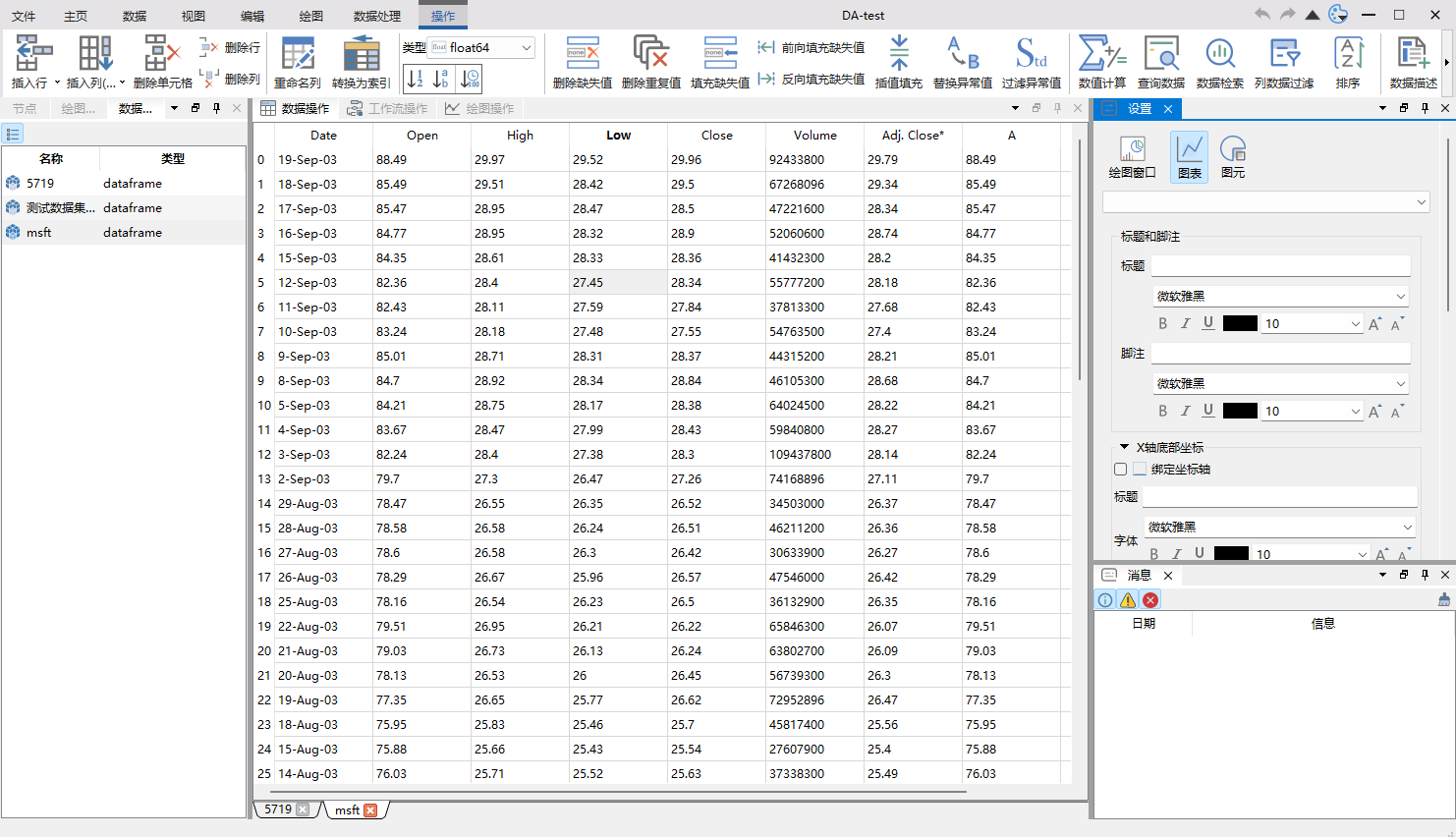The width and height of the screenshot is (1456, 837).
Task: Open the 数据检索 data search tool
Action: (1219, 62)
